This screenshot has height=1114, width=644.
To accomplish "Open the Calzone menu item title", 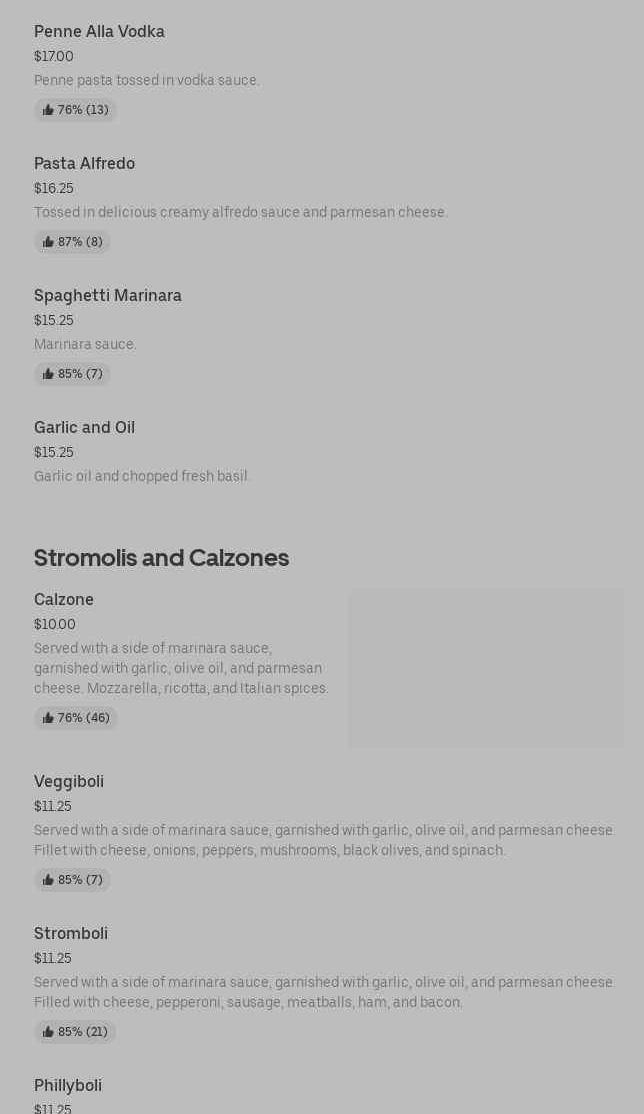I will pyautogui.click(x=64, y=600).
